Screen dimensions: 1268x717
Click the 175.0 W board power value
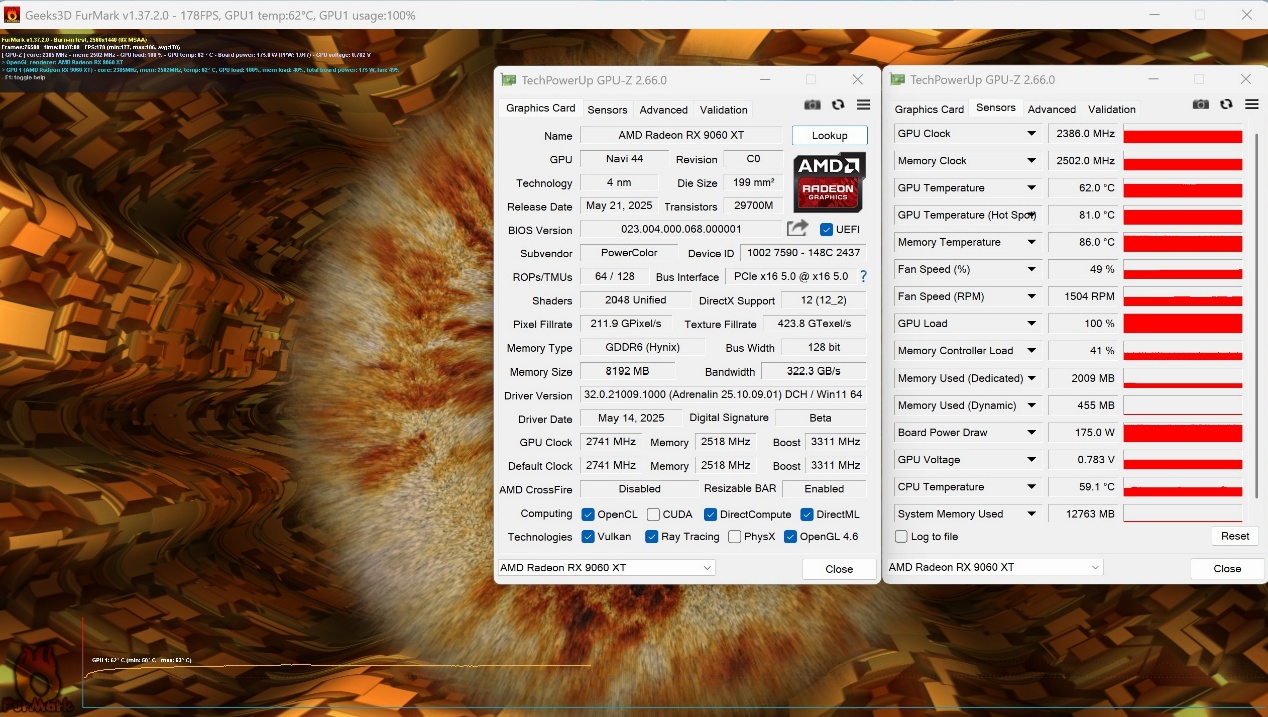pyautogui.click(x=1083, y=433)
